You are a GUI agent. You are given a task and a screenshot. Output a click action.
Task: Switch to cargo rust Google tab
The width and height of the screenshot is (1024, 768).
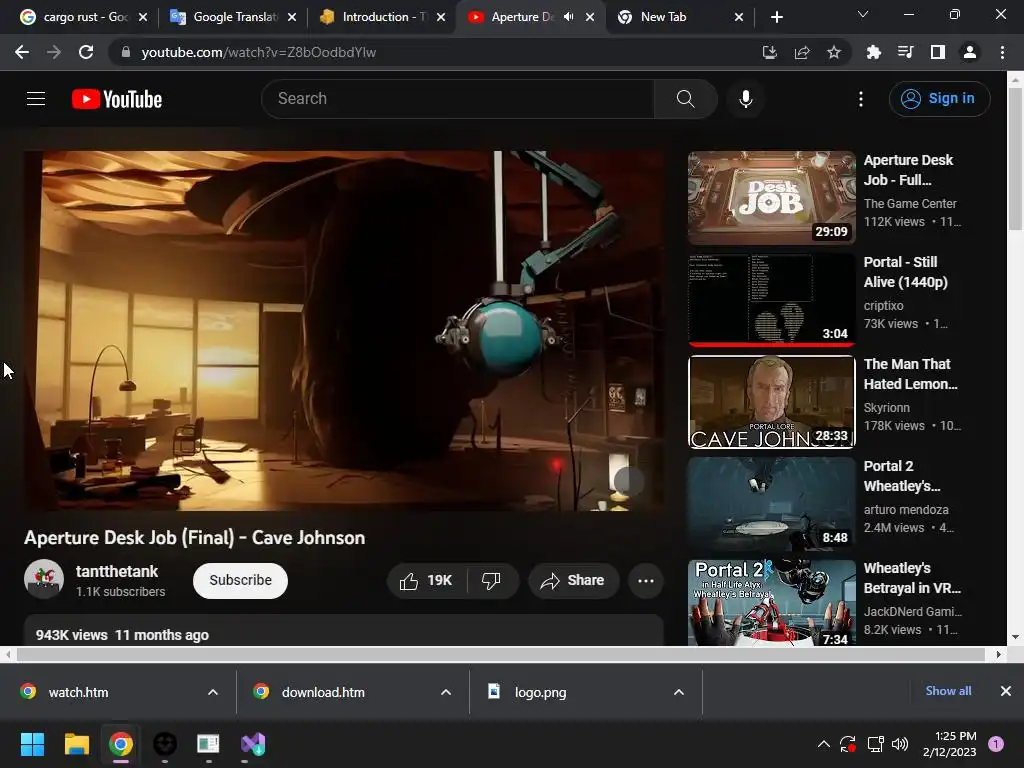pyautogui.click(x=75, y=17)
